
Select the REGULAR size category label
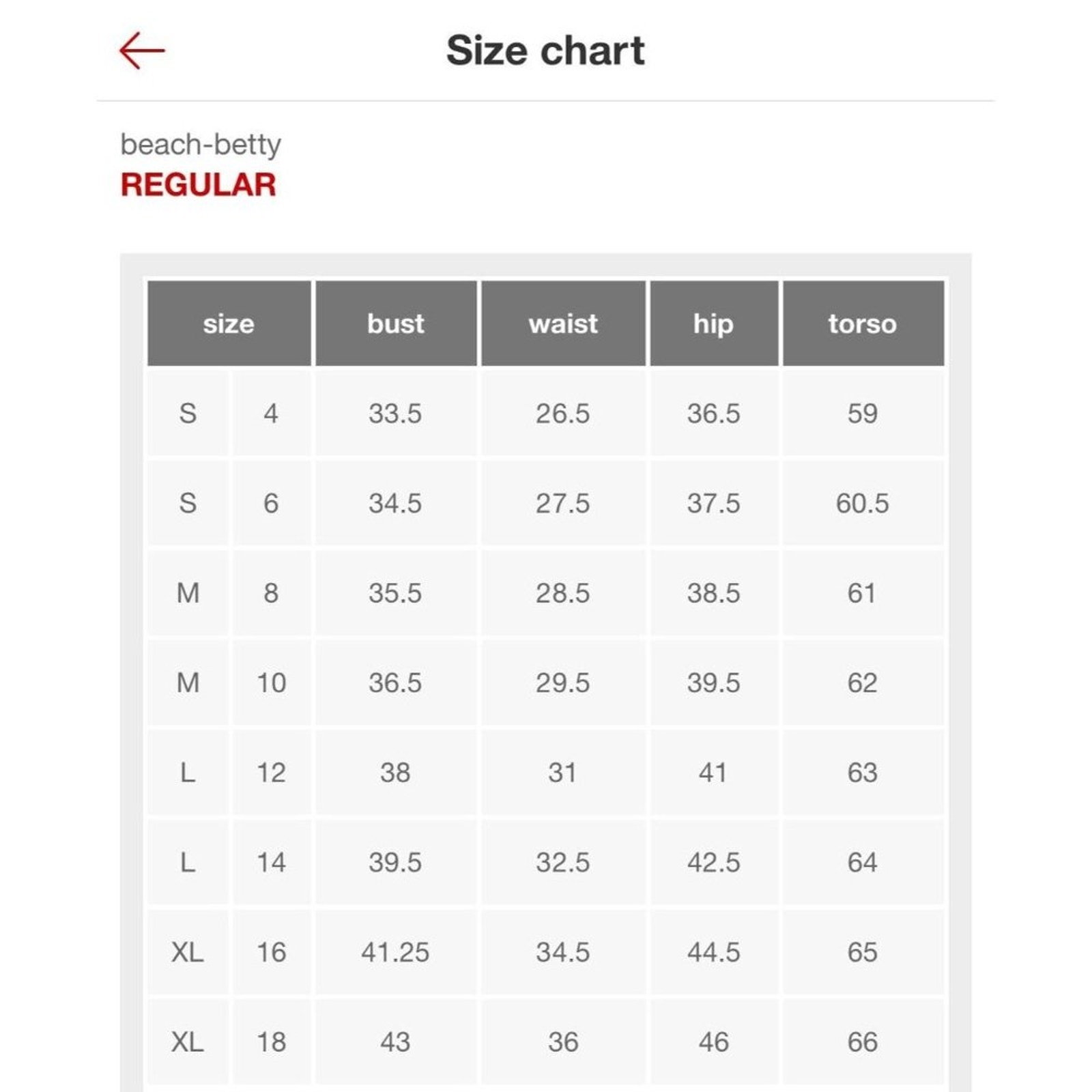[x=198, y=185]
